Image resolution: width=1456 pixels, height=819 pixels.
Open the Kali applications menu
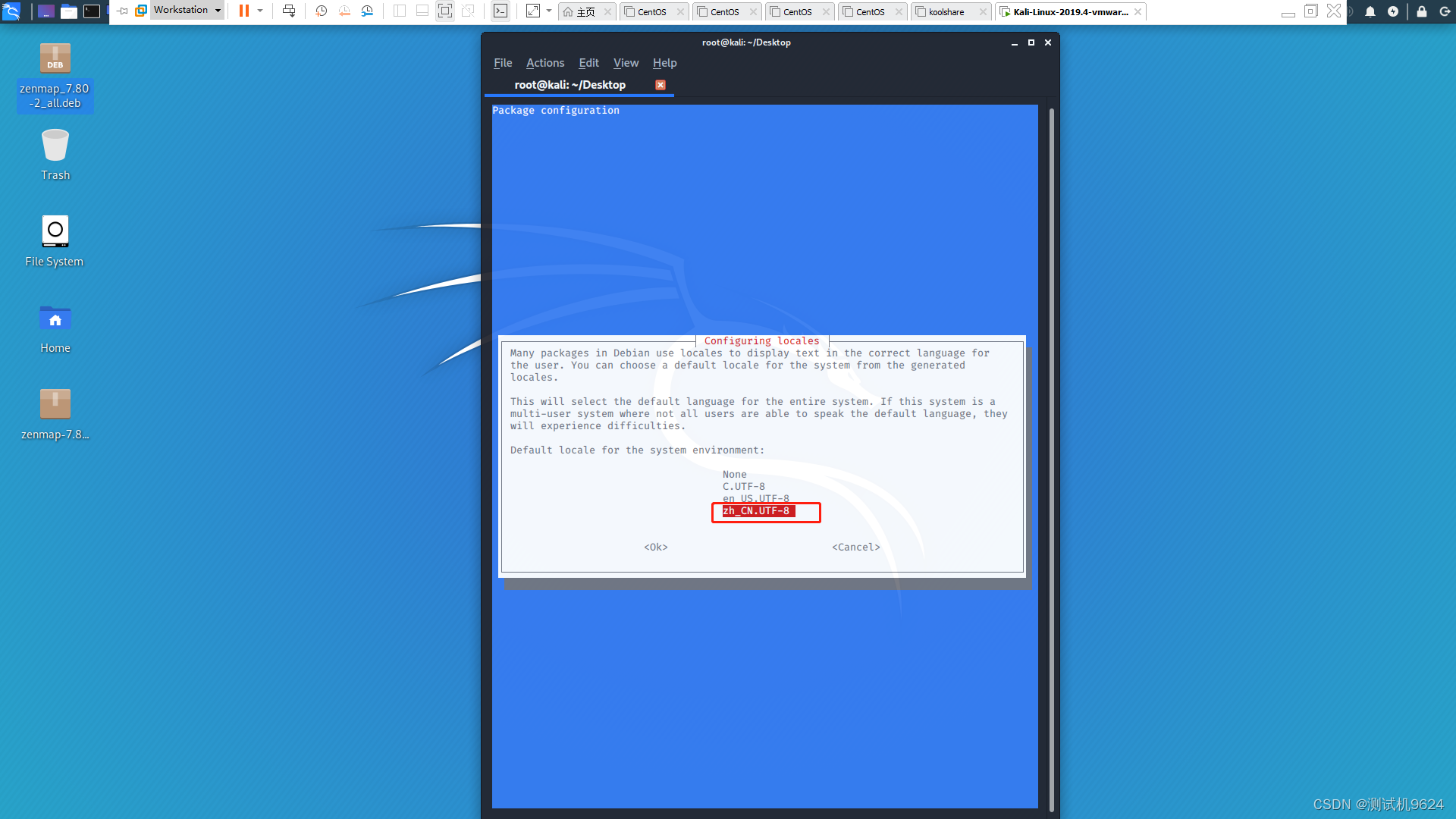(x=11, y=11)
